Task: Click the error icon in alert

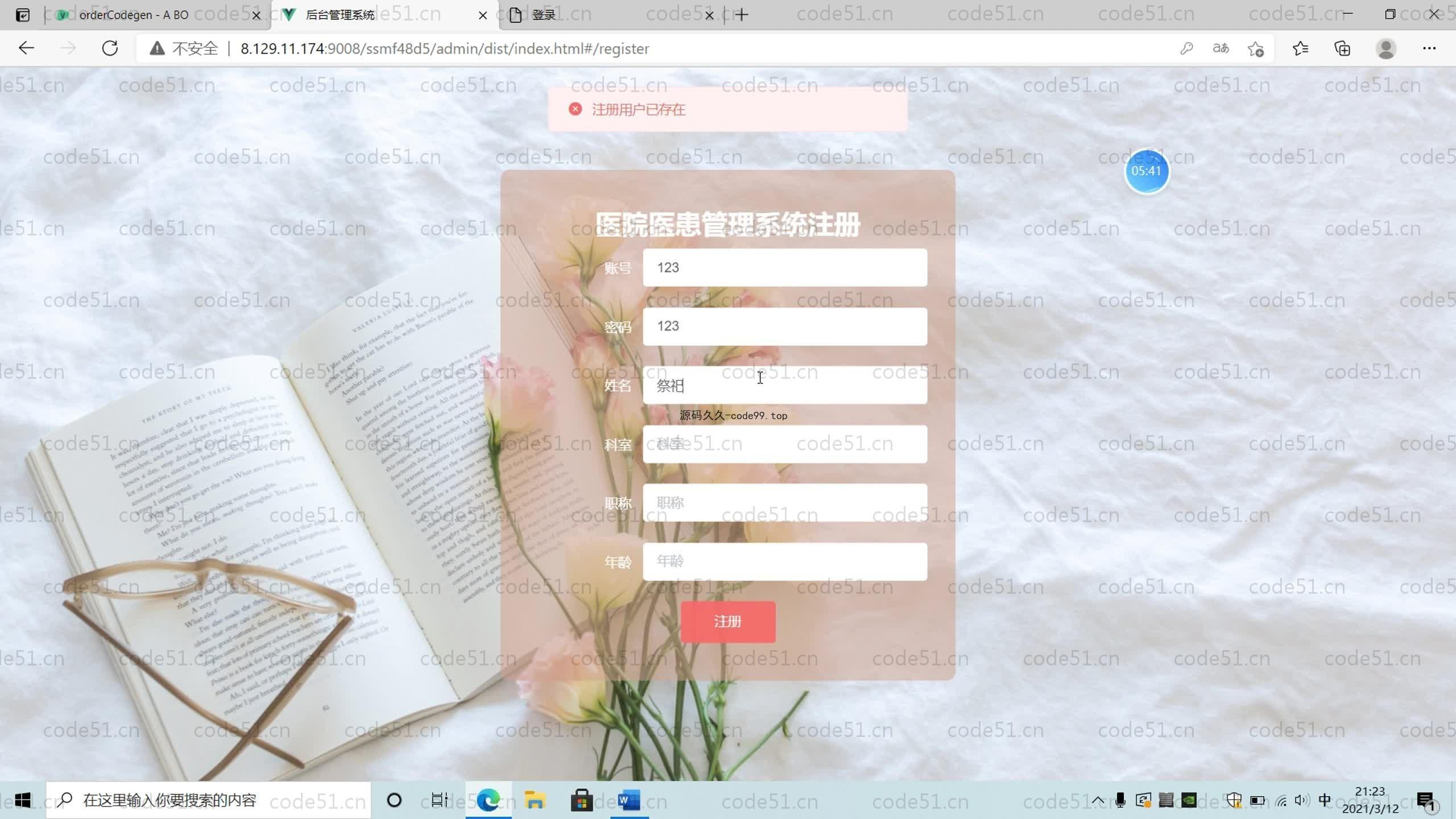Action: point(575,109)
